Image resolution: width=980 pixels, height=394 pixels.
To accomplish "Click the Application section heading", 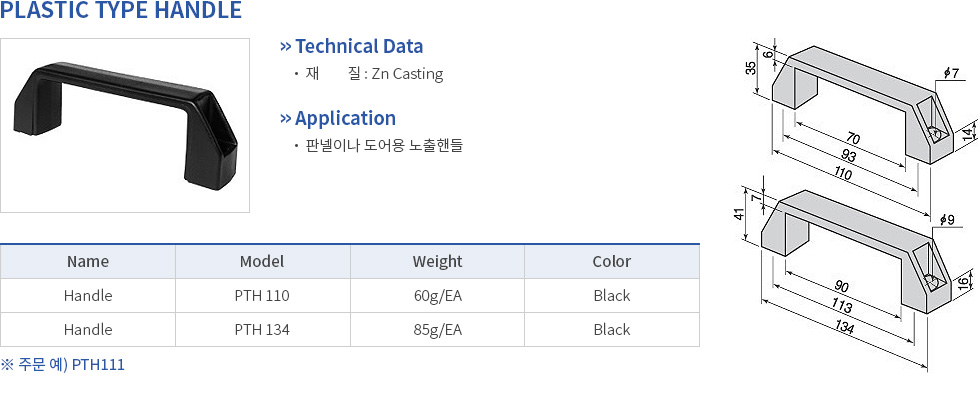I will (x=345, y=118).
